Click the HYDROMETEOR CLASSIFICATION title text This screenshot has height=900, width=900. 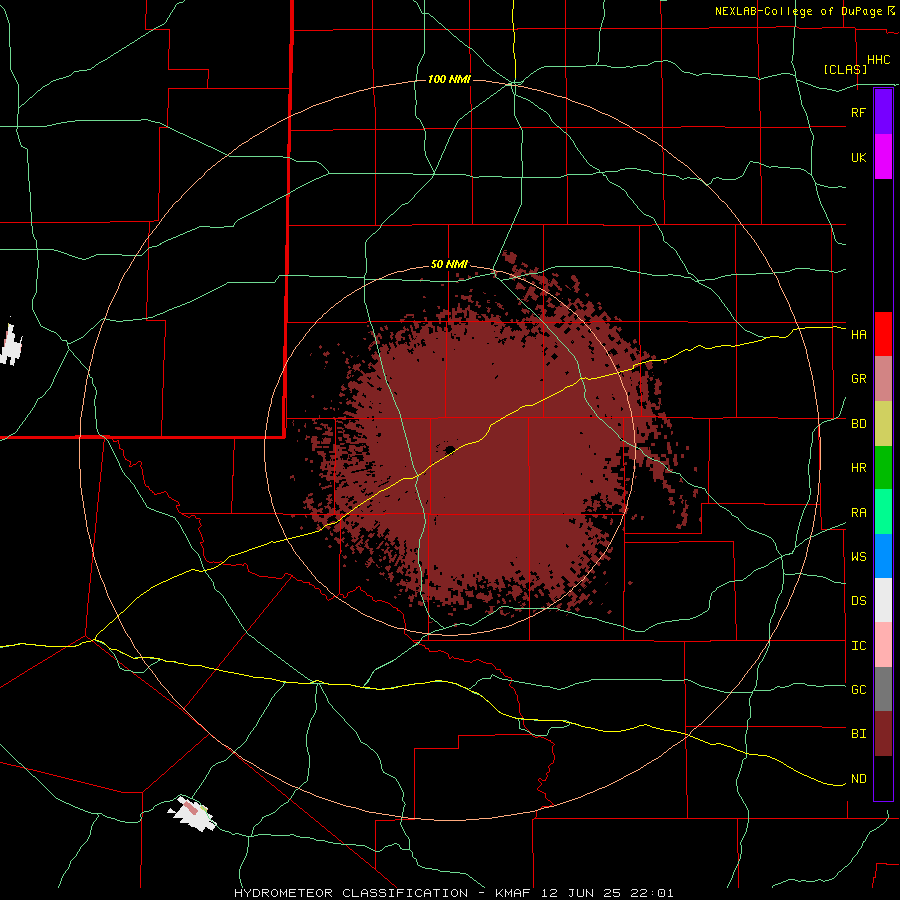[351, 893]
